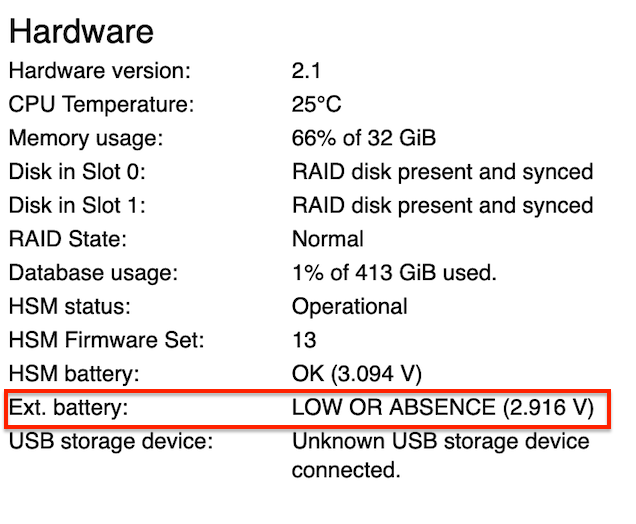Click the HSM status value Operational
Screen dimensions: 636x524
click(x=349, y=306)
